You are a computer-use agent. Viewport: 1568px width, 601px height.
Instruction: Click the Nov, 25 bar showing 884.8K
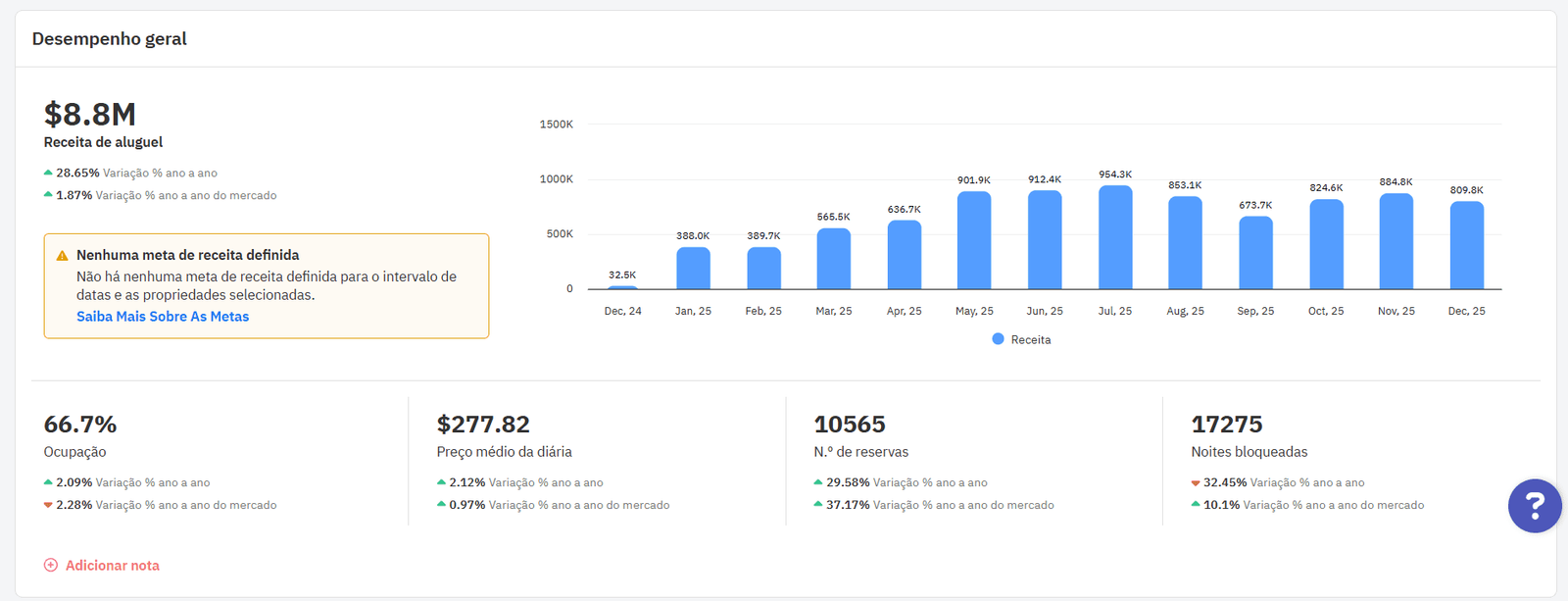(x=1396, y=241)
